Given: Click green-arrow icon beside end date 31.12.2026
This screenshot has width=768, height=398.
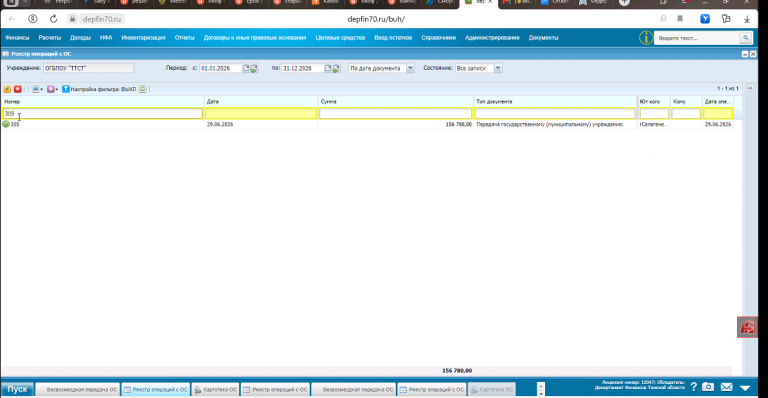Looking at the screenshot, I should coord(336,69).
